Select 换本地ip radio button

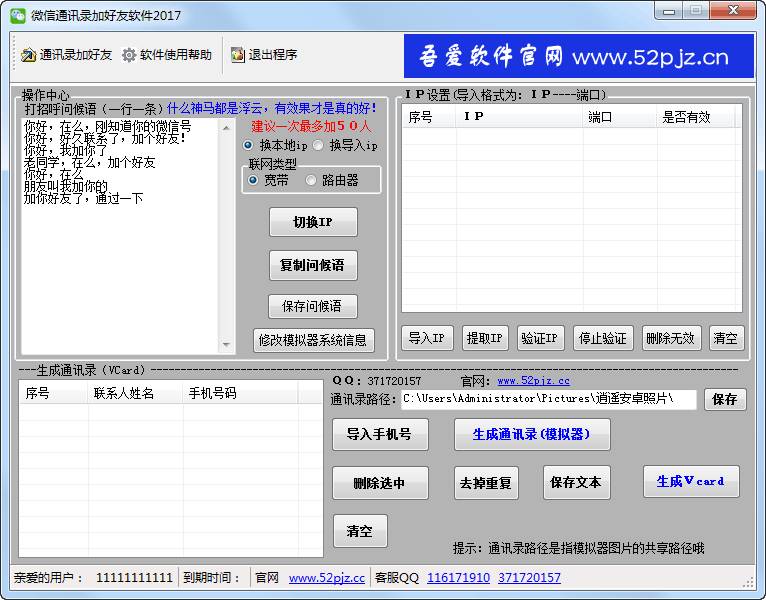277,145
